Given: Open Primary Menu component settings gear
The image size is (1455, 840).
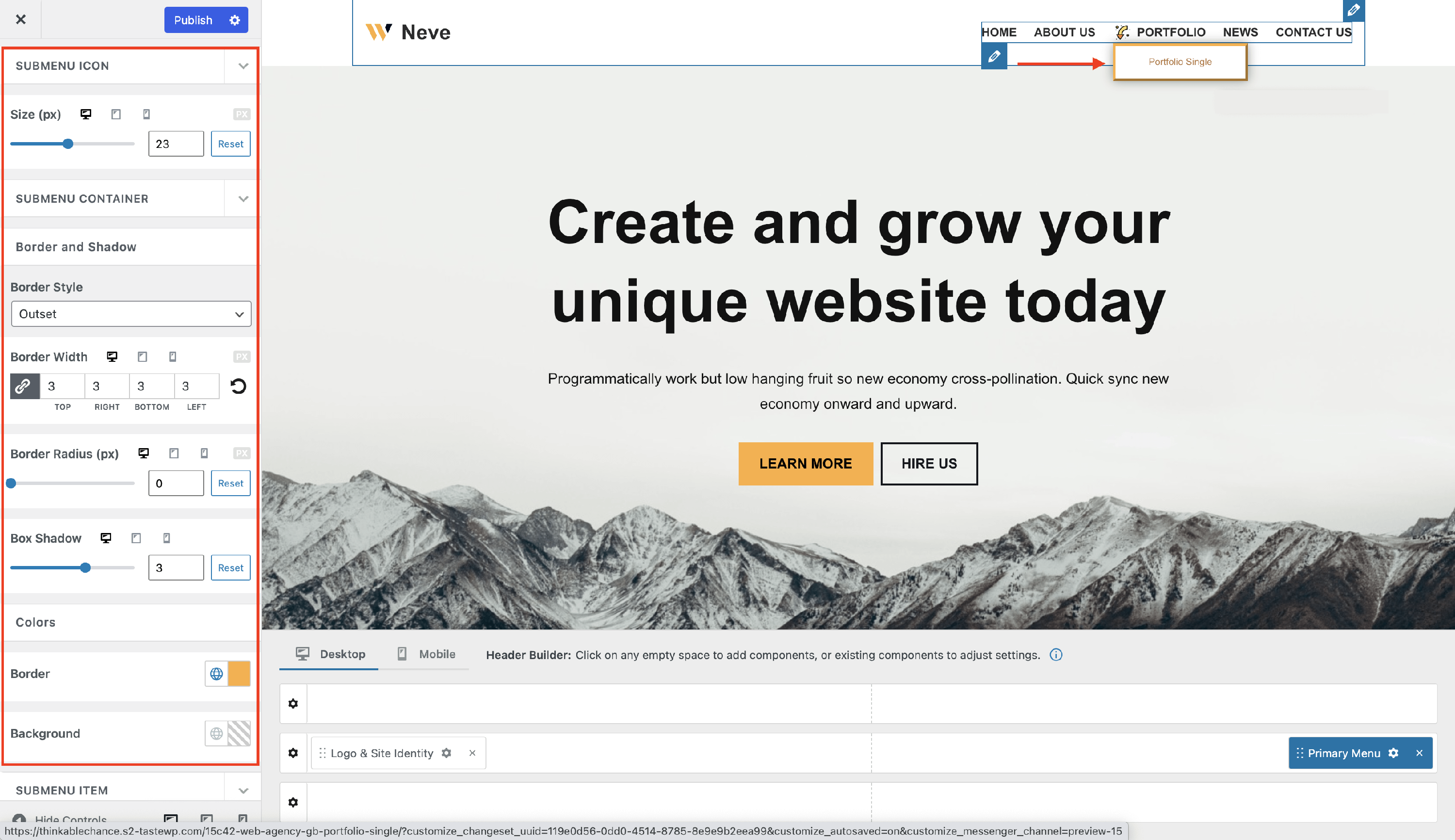Looking at the screenshot, I should point(1394,753).
